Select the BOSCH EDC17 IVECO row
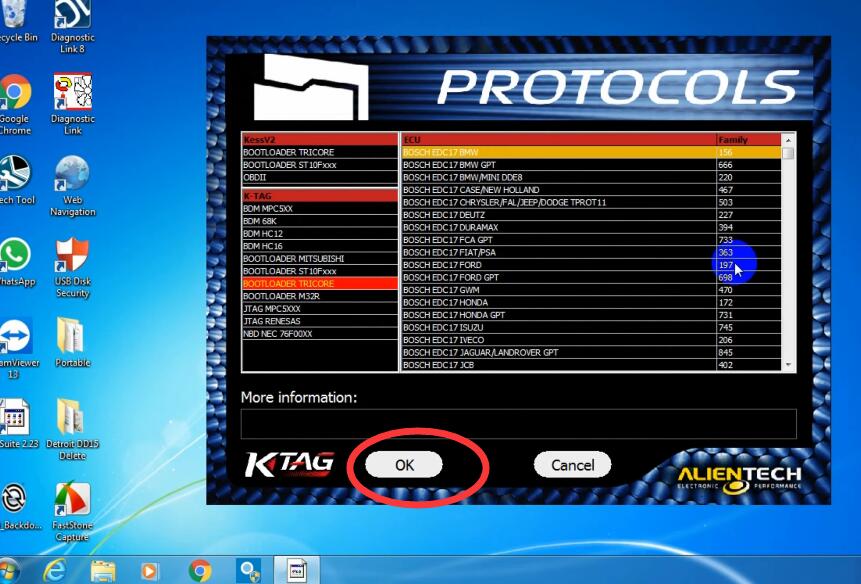Screen dimensions: 861x584 tap(591, 340)
